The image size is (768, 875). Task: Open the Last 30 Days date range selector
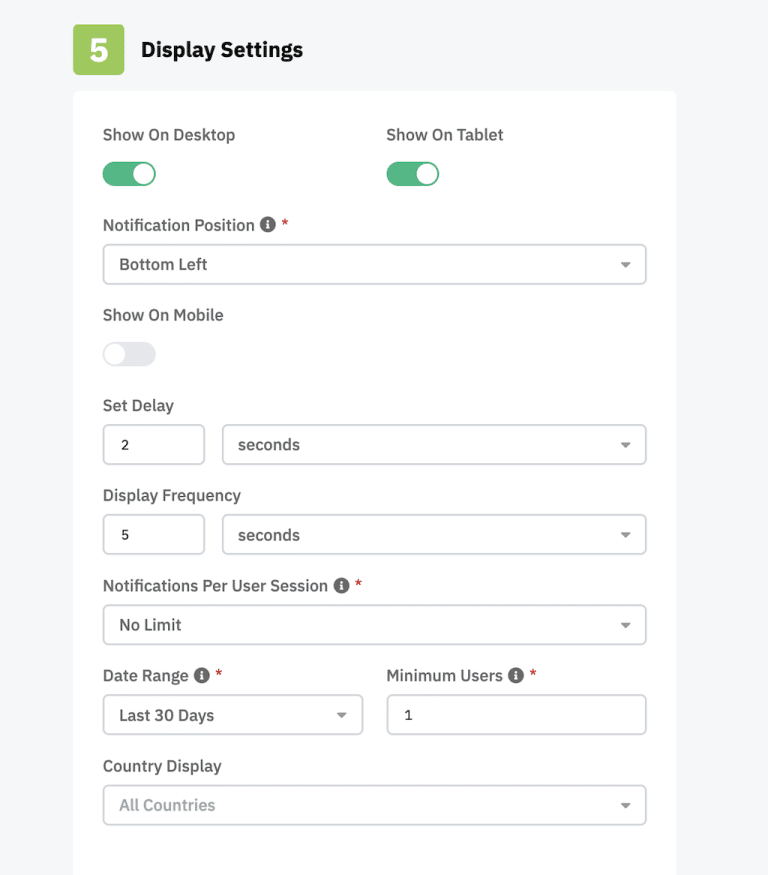coord(232,714)
